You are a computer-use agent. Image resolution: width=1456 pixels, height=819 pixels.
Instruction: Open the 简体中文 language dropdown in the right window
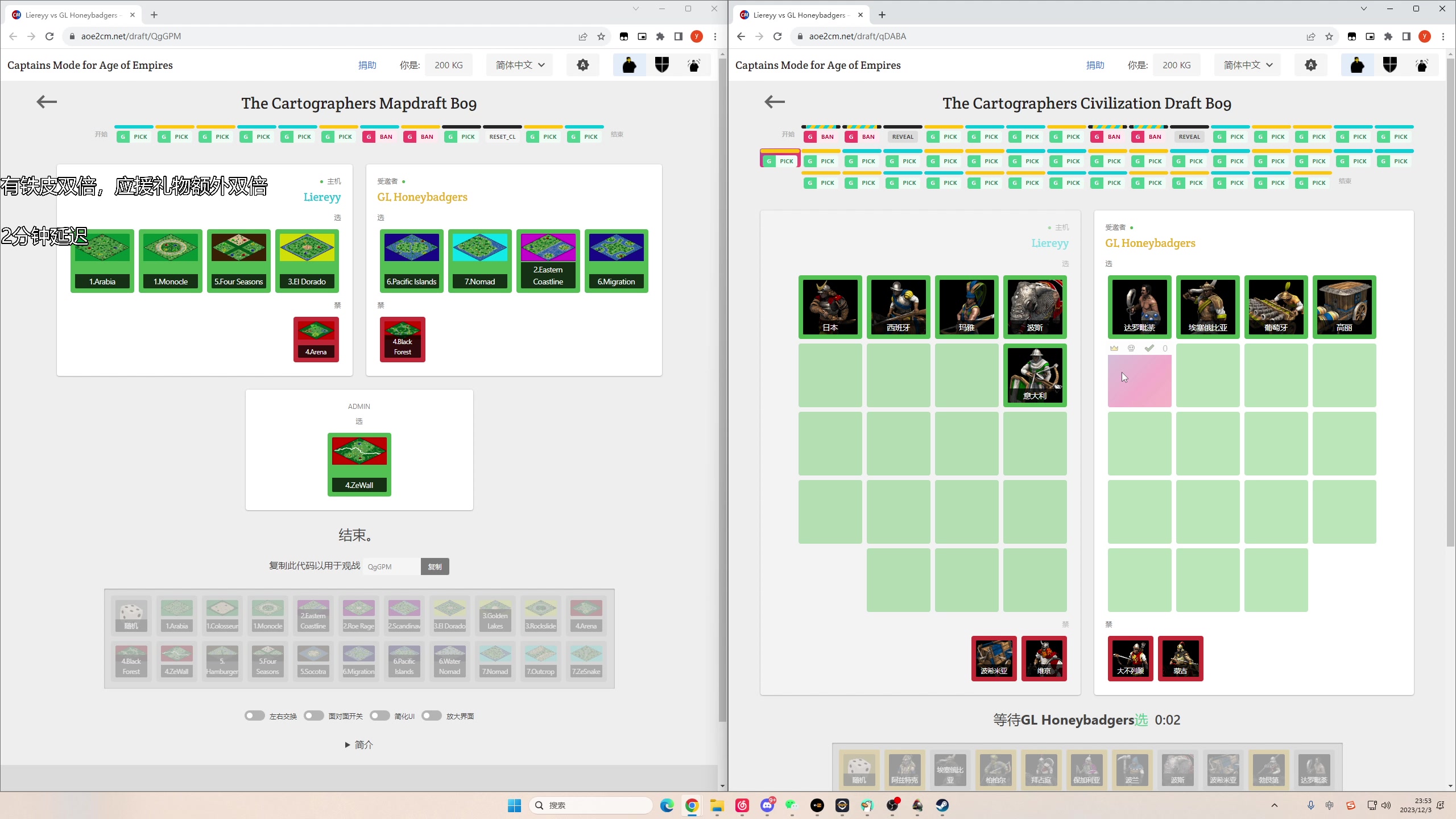(x=1248, y=65)
